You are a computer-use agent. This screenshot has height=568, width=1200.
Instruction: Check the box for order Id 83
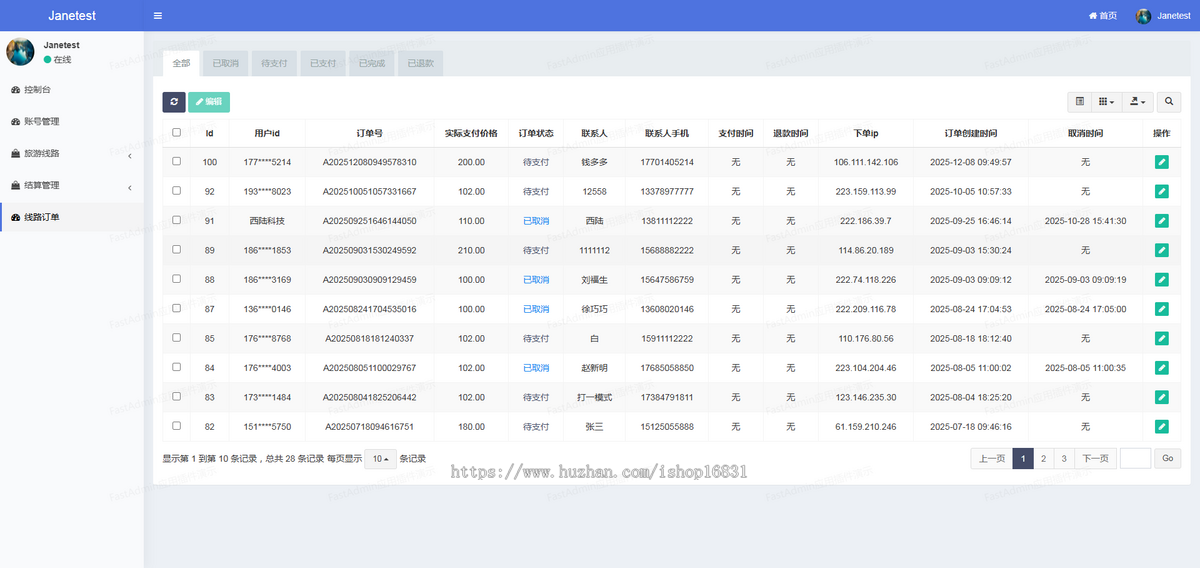(177, 397)
